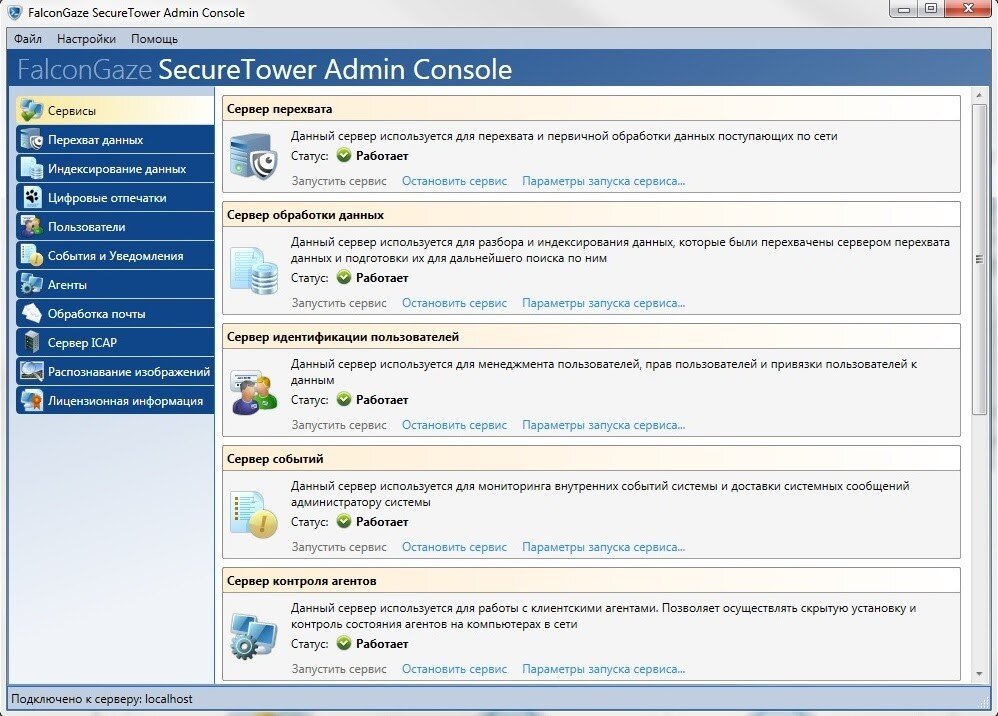Click Запустить сервис for Сервер событий

339,547
